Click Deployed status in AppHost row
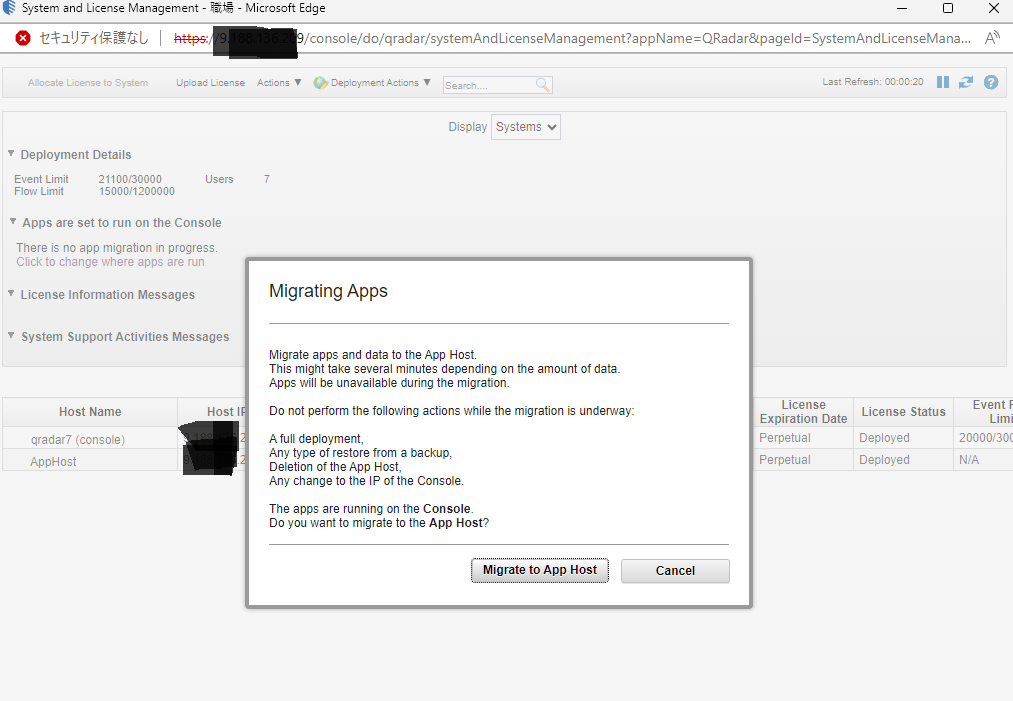Image resolution: width=1013 pixels, height=701 pixels. (x=884, y=459)
